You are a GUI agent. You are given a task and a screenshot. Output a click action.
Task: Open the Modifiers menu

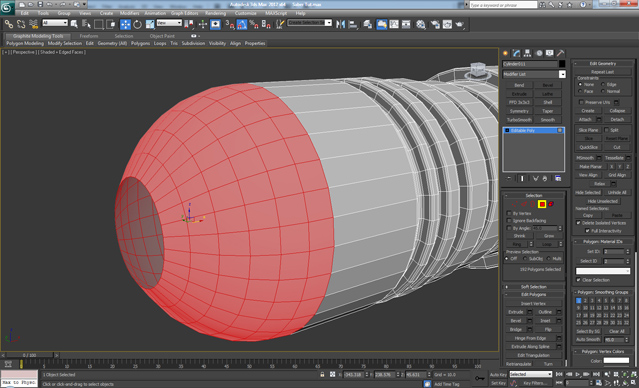pos(129,13)
